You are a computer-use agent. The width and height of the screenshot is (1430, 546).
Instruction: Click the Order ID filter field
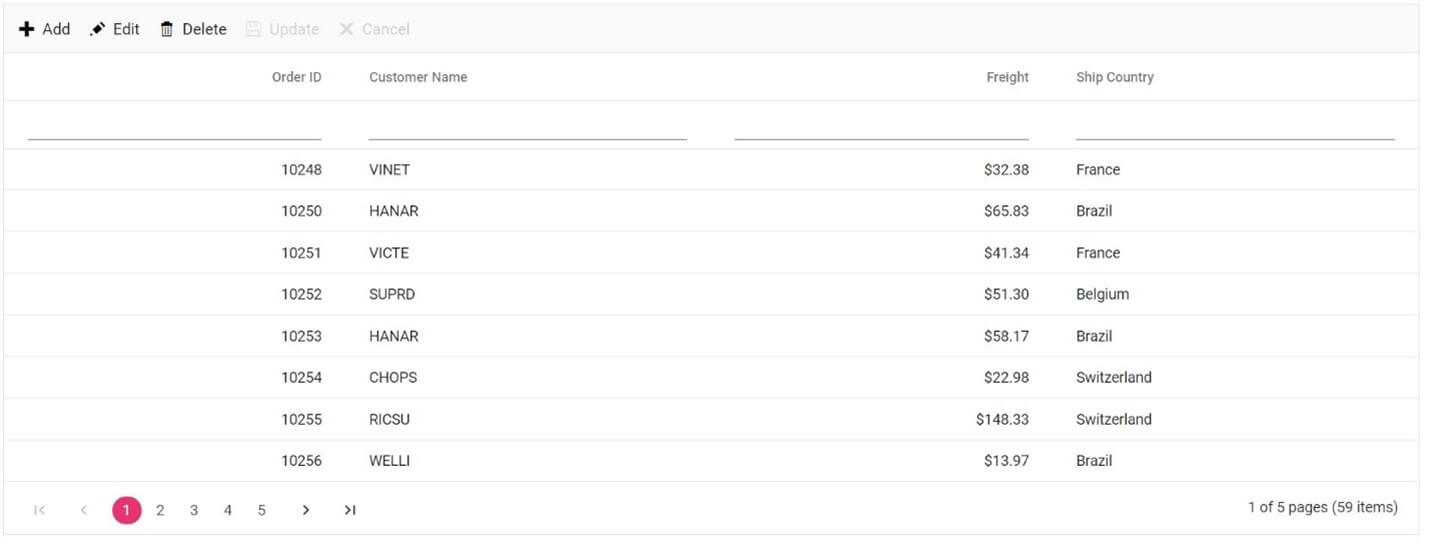175,127
